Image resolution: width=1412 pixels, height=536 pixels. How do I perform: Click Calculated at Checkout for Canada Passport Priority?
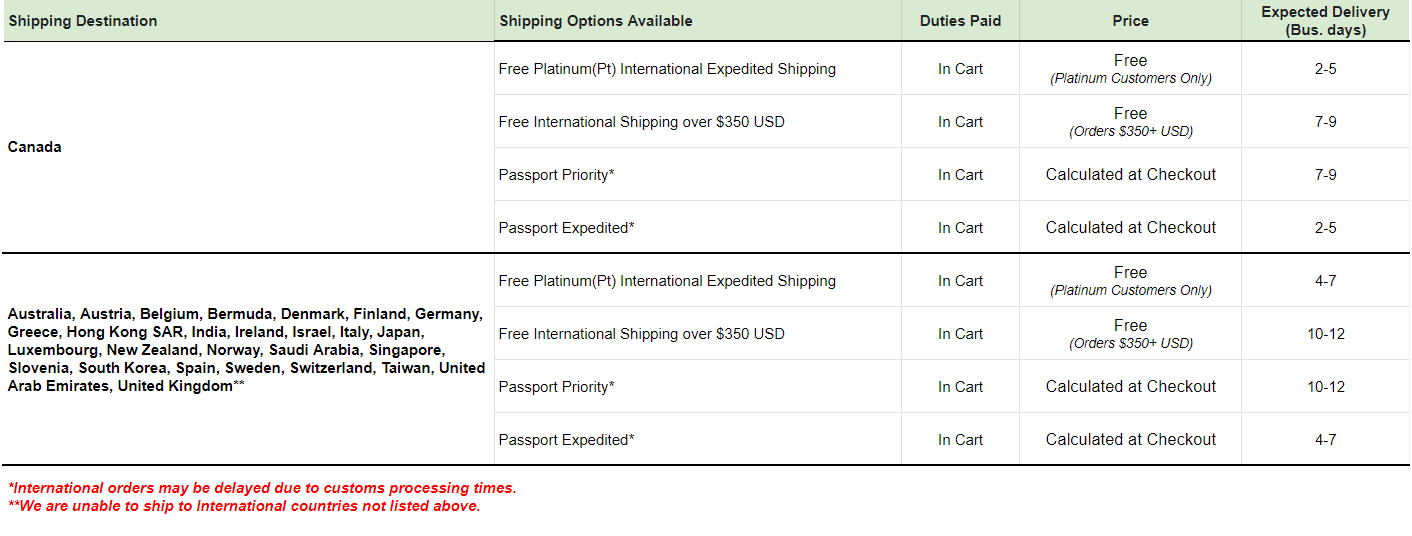point(1130,175)
